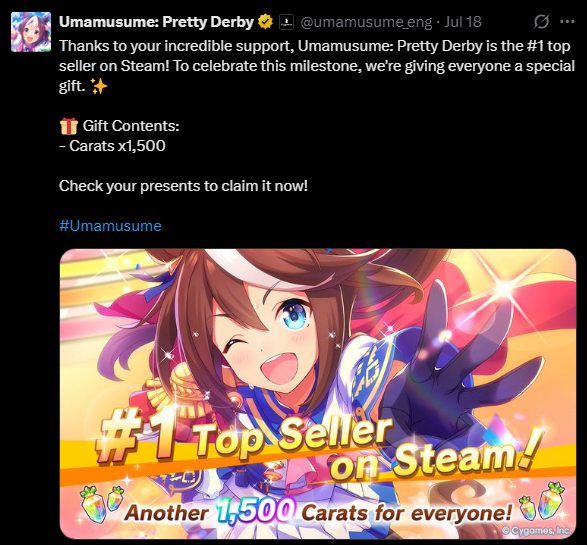
Task: Open the three-dot more options menu
Action: coord(567,22)
